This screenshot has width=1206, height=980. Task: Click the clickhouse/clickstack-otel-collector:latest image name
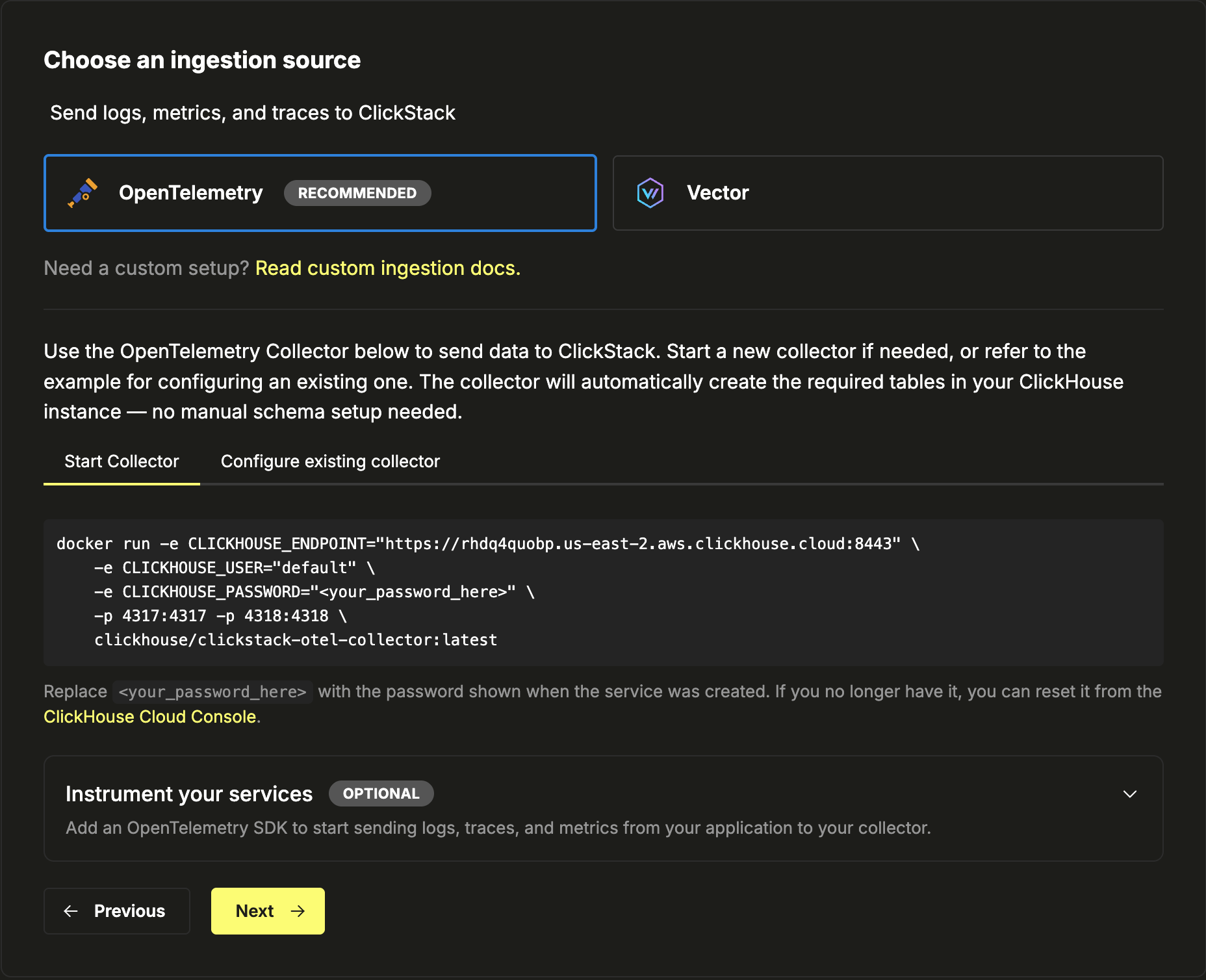coord(296,640)
